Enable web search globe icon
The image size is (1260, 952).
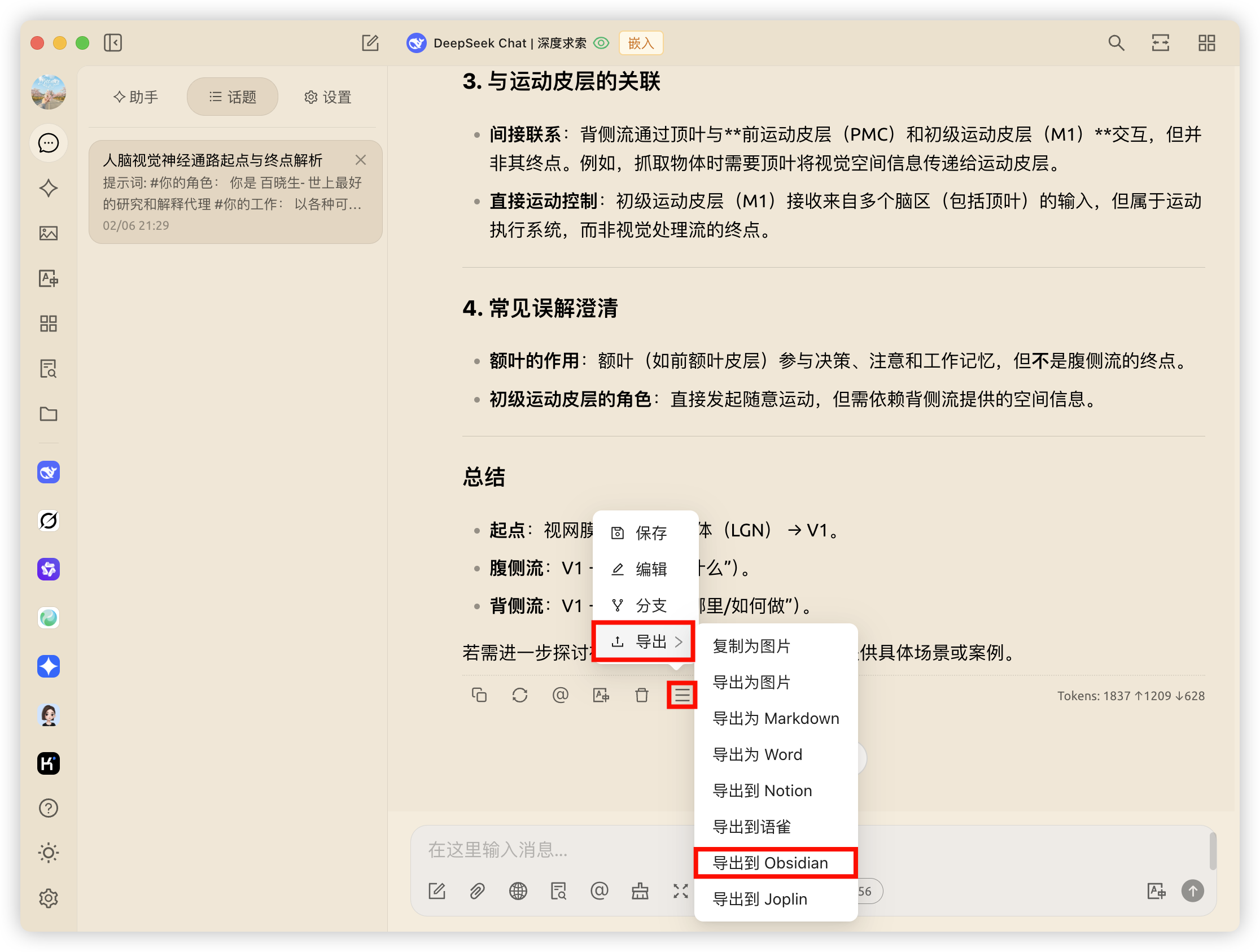pos(518,891)
